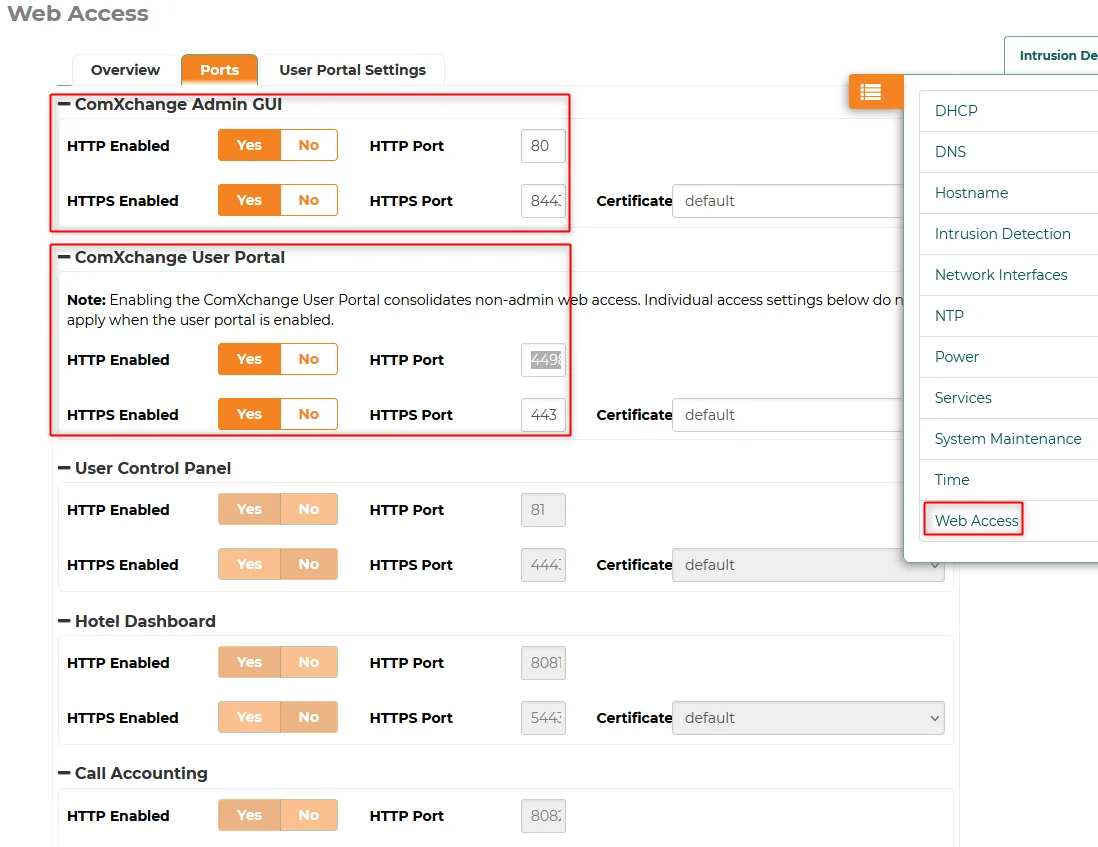Image resolution: width=1098 pixels, height=847 pixels.
Task: Open the User Portal Settings tab
Action: point(352,70)
